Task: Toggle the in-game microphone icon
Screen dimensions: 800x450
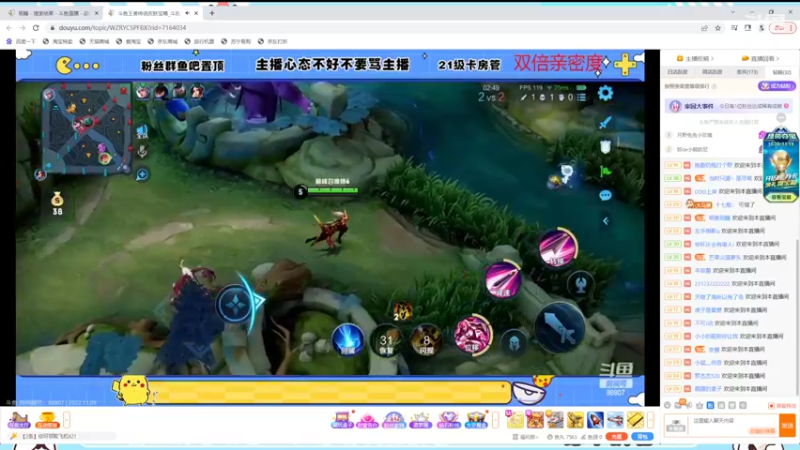Action: point(142,151)
